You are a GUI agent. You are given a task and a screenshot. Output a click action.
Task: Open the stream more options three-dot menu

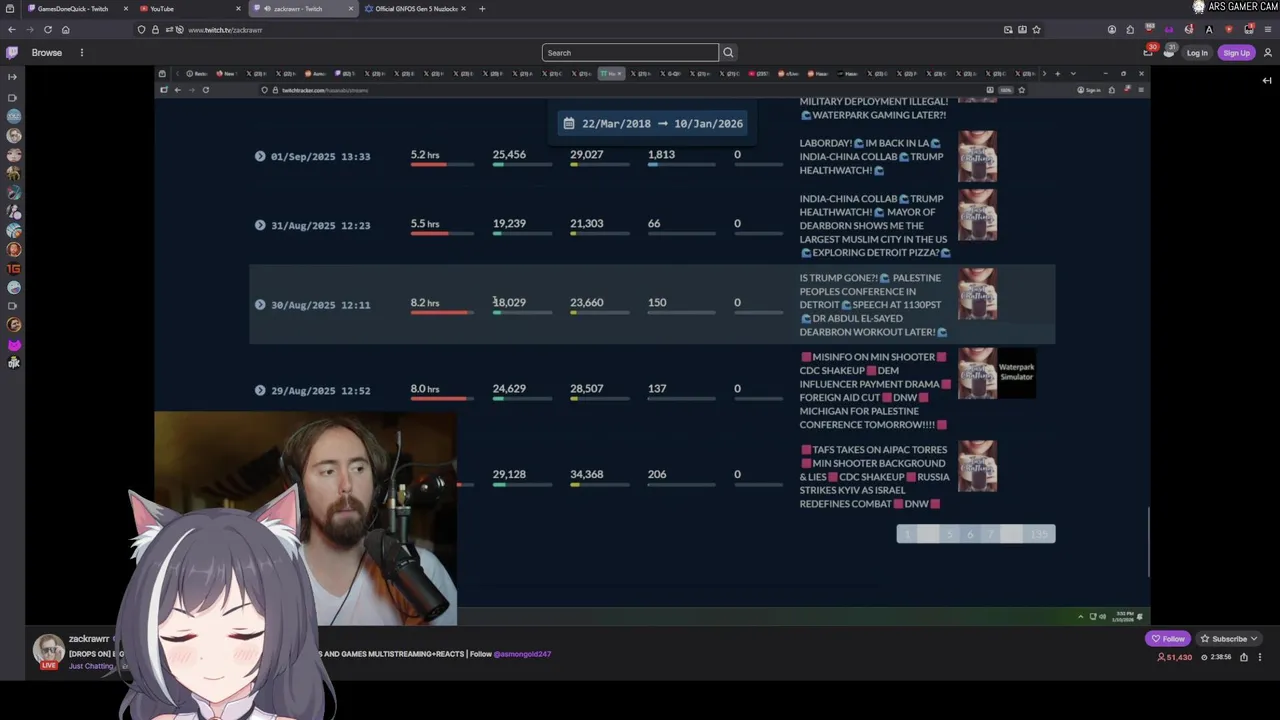(x=1260, y=657)
